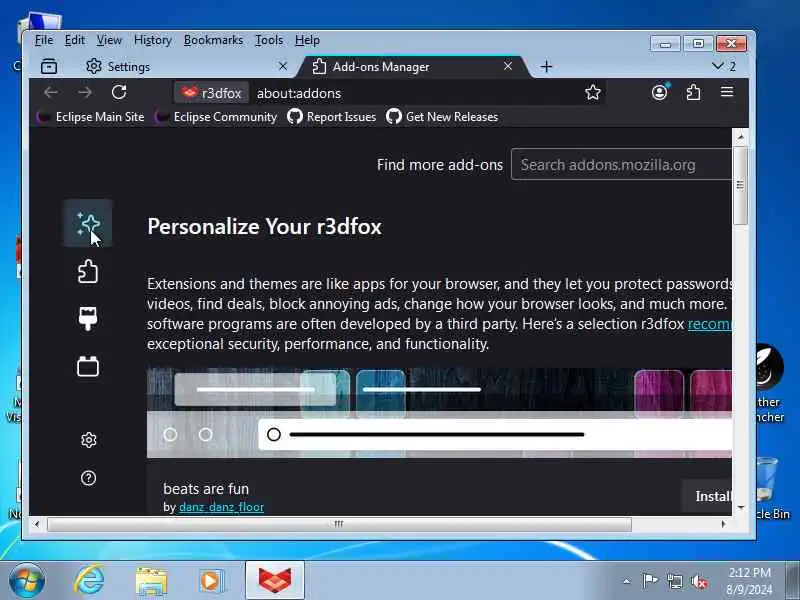Open the account profile icon in toolbar

point(660,92)
